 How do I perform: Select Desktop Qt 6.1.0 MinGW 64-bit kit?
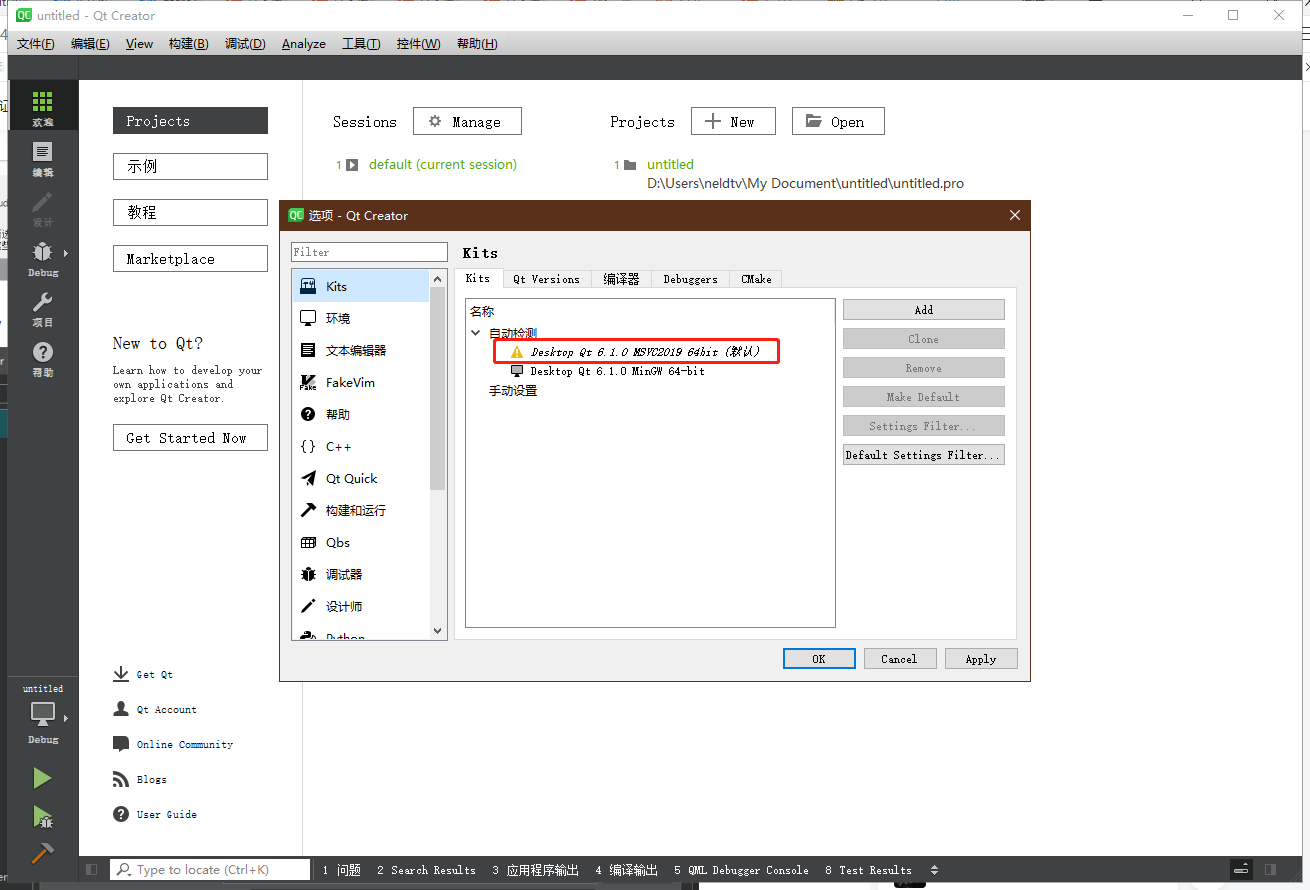pos(617,371)
